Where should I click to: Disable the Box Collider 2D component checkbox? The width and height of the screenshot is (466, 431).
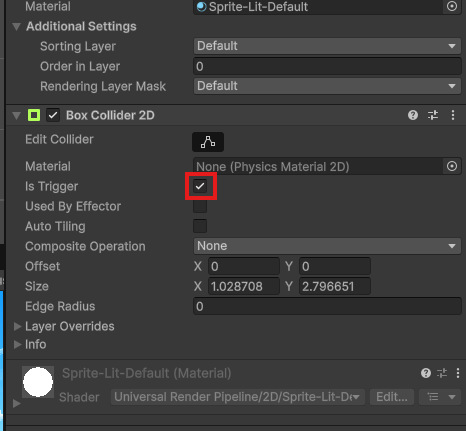[53, 115]
